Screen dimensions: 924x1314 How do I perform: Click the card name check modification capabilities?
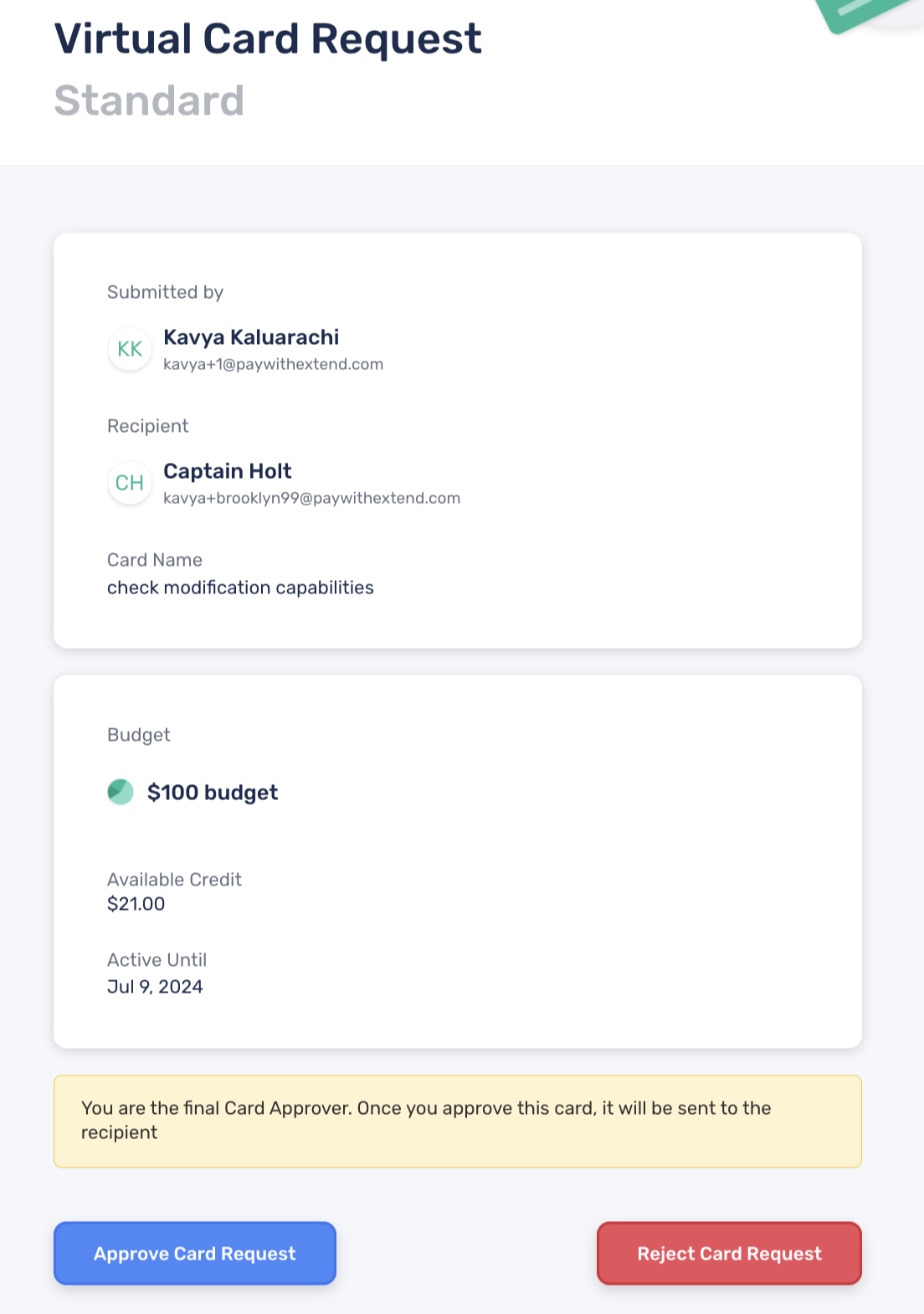click(x=240, y=588)
